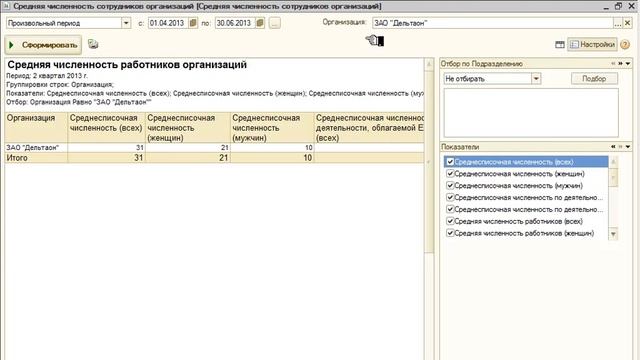The width and height of the screenshot is (640, 360).
Task: Click the Период: 2 квартал 2013 г. line
Action: (x=47, y=76)
